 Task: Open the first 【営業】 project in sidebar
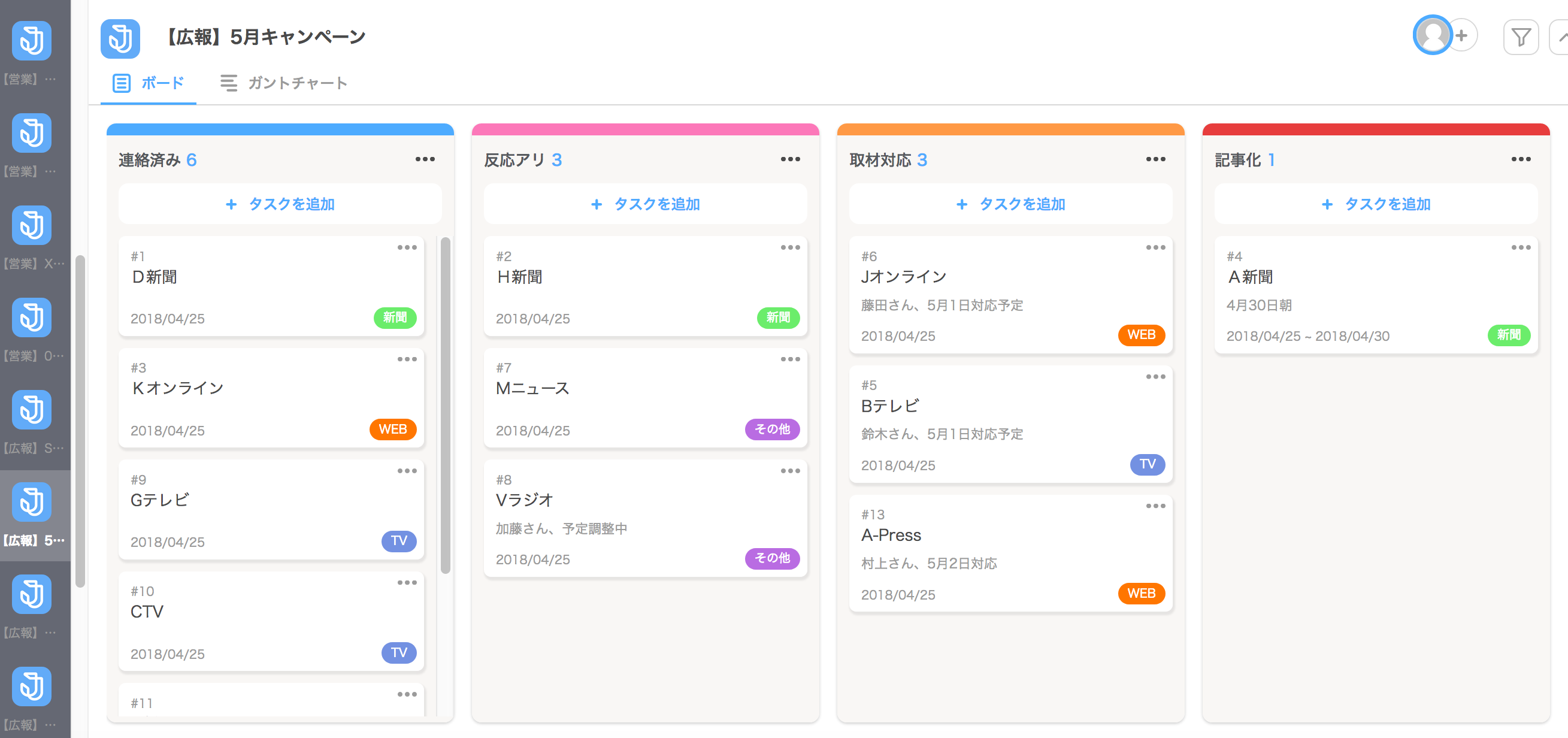pos(32,52)
